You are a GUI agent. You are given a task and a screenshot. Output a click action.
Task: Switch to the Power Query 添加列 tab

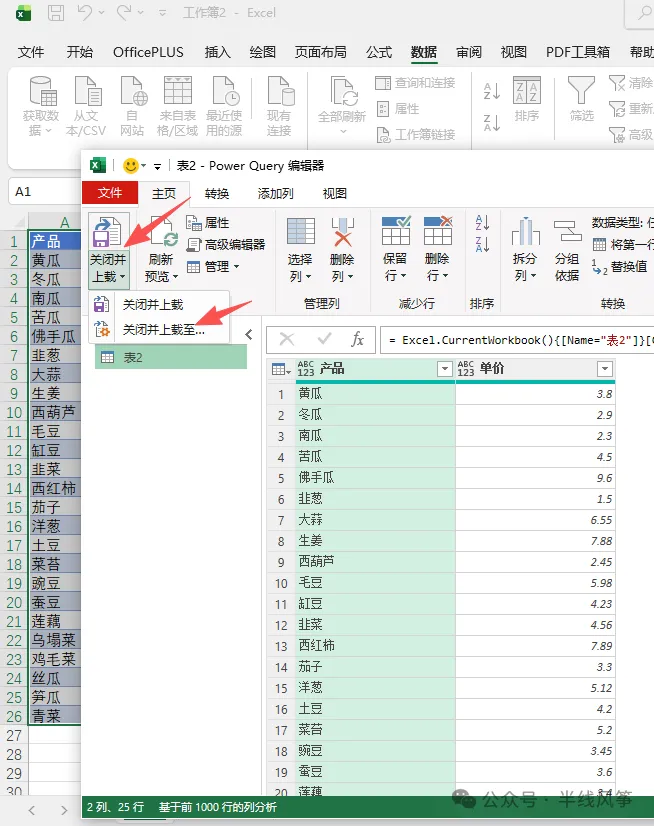coord(275,193)
